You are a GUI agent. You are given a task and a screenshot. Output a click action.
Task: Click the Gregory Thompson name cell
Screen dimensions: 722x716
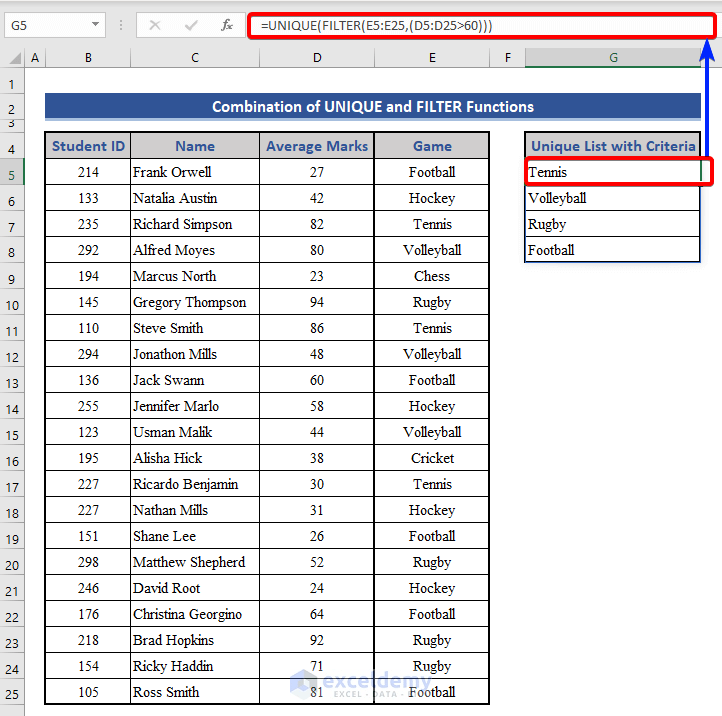point(195,302)
